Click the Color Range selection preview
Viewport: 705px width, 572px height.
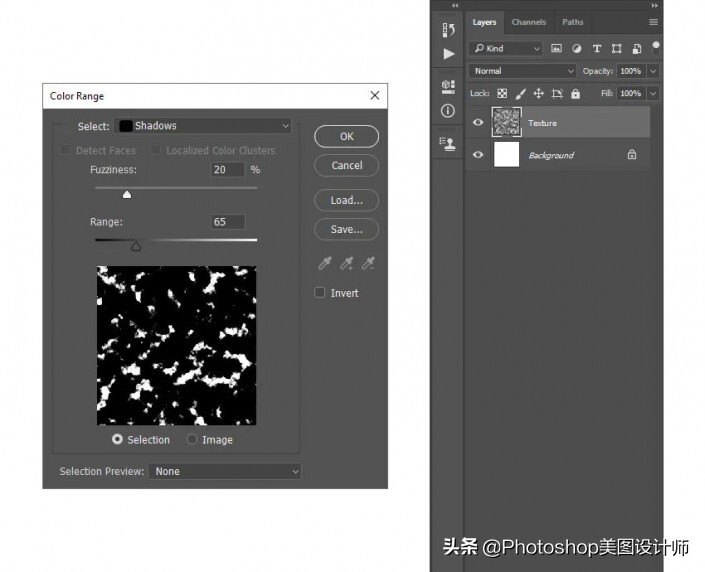click(176, 345)
